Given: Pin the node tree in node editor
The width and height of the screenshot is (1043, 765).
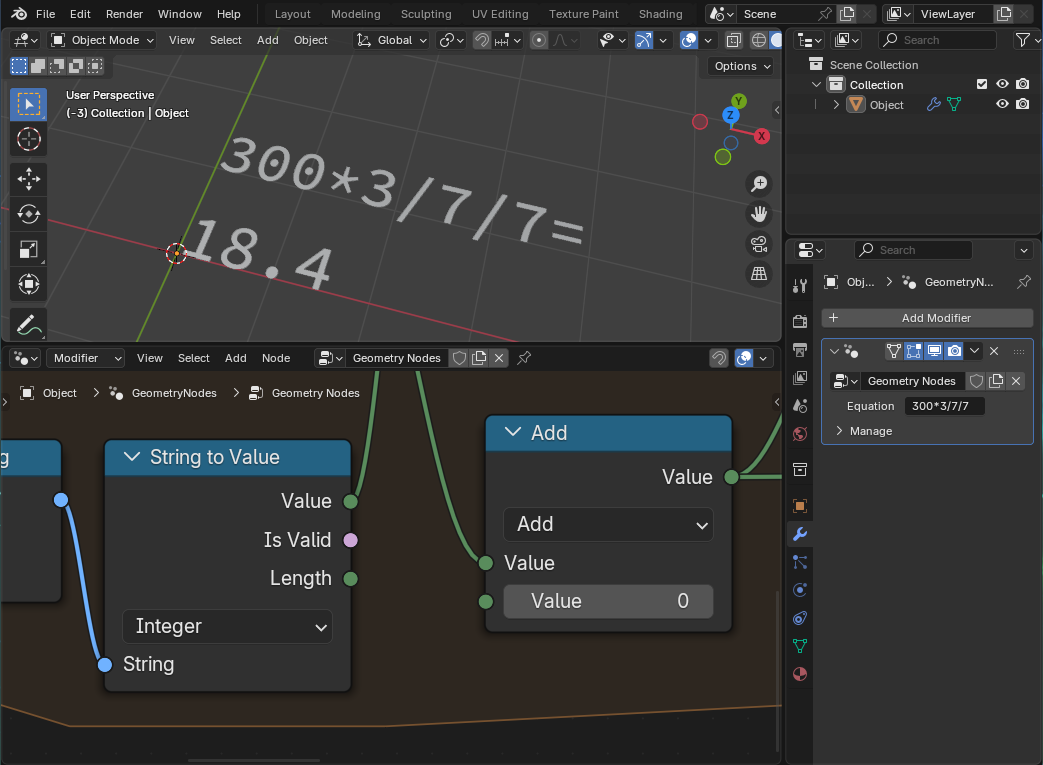Looking at the screenshot, I should coord(524,358).
